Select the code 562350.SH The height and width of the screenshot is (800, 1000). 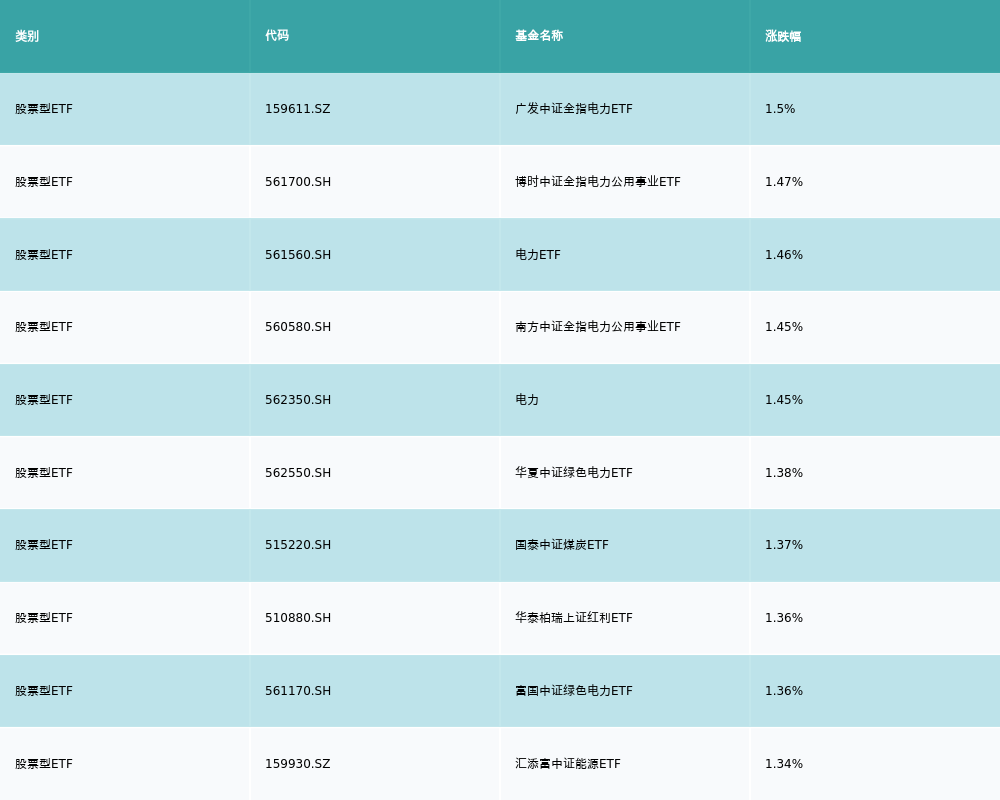297,400
